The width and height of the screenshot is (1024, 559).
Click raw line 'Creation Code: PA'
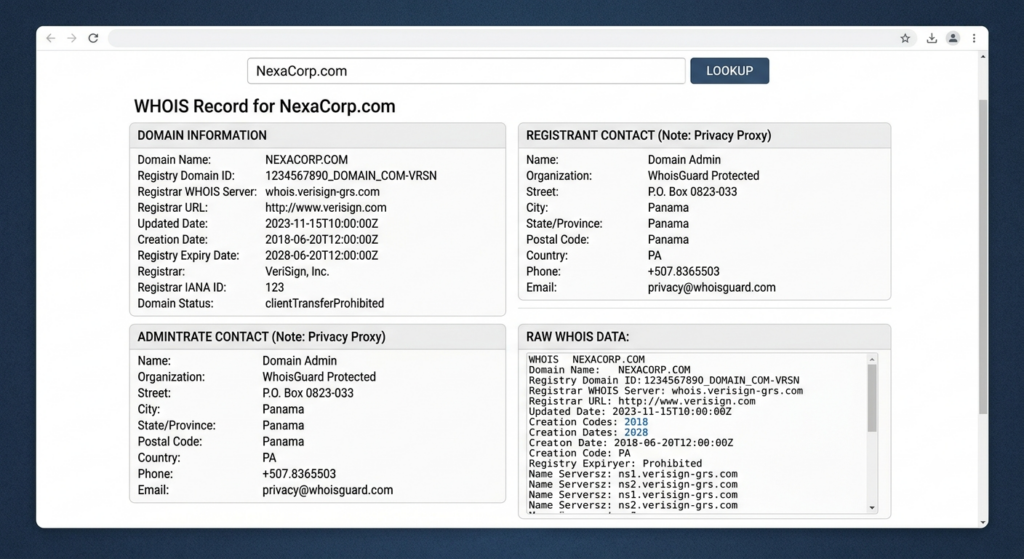(579, 453)
